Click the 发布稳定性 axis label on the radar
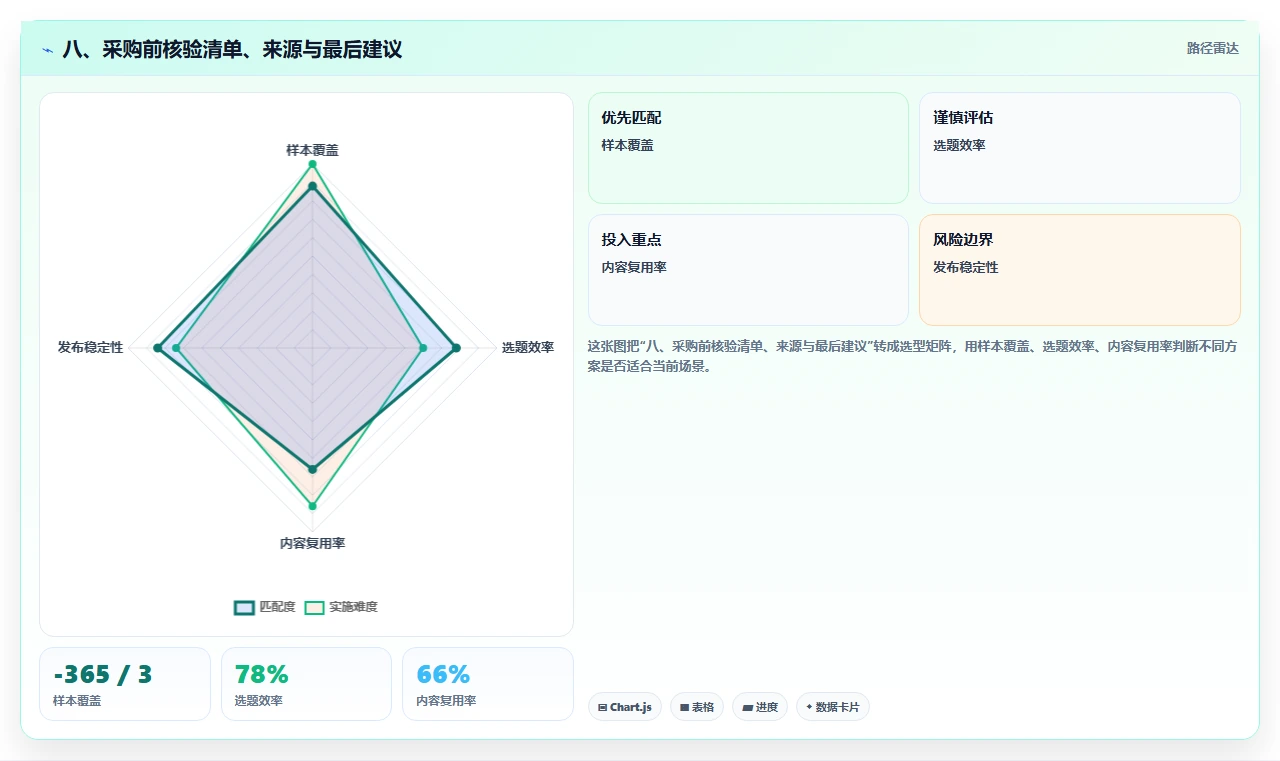 click(x=90, y=347)
